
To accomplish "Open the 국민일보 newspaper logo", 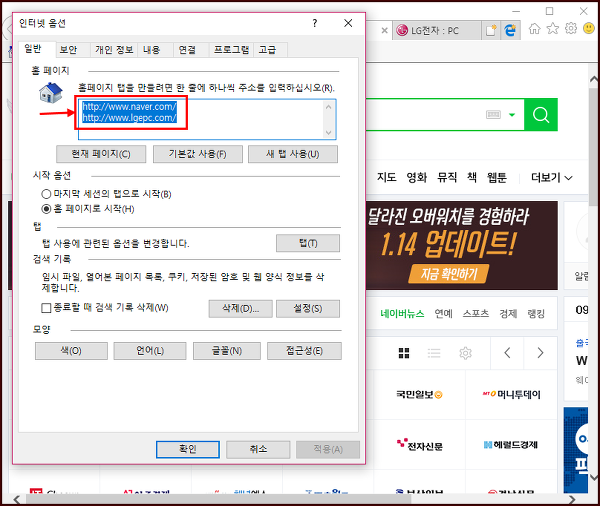I will point(419,394).
